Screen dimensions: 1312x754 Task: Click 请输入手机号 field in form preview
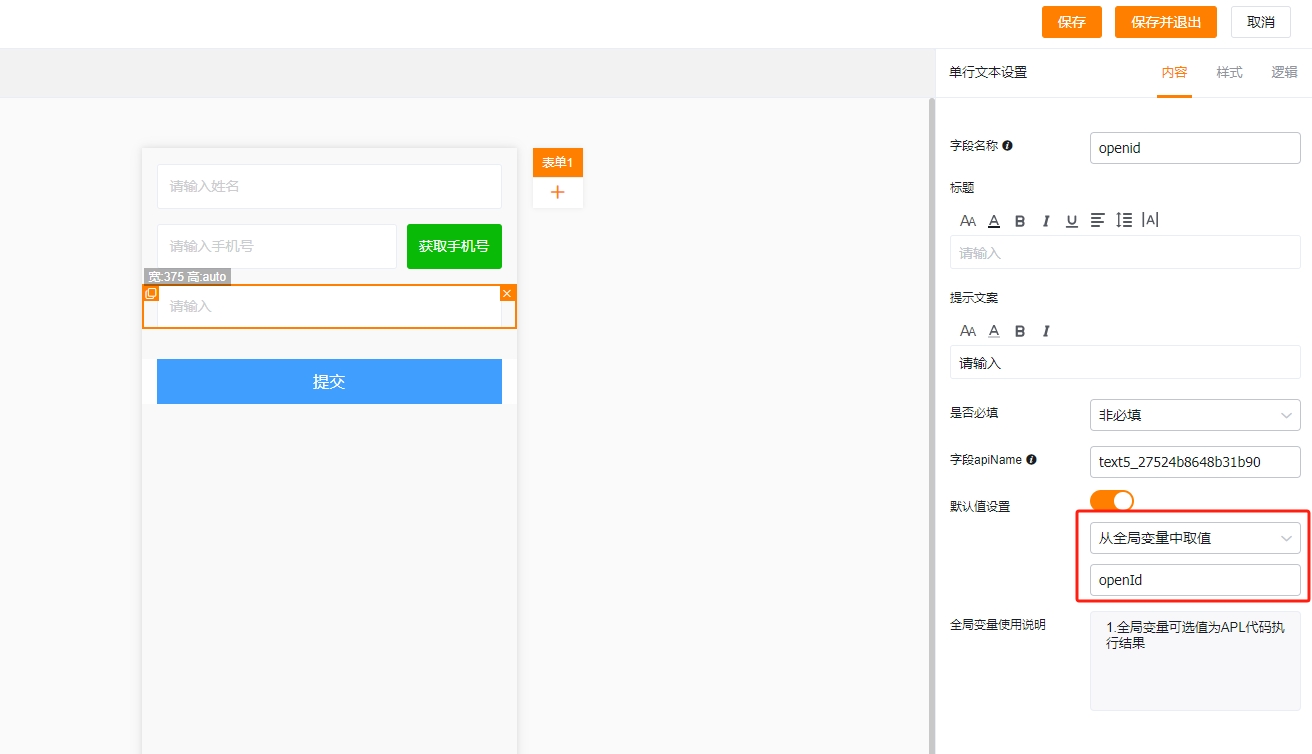tap(277, 246)
